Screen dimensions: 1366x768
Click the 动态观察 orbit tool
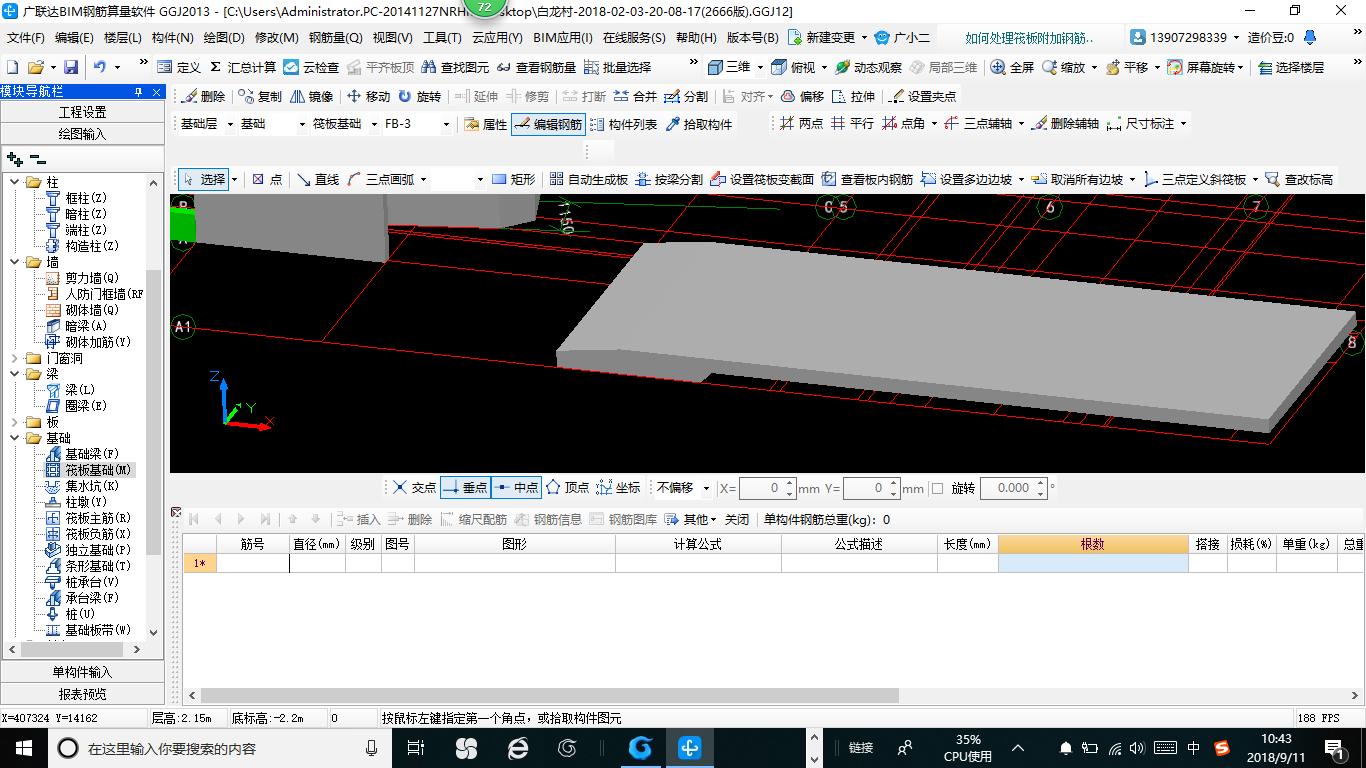click(868, 67)
